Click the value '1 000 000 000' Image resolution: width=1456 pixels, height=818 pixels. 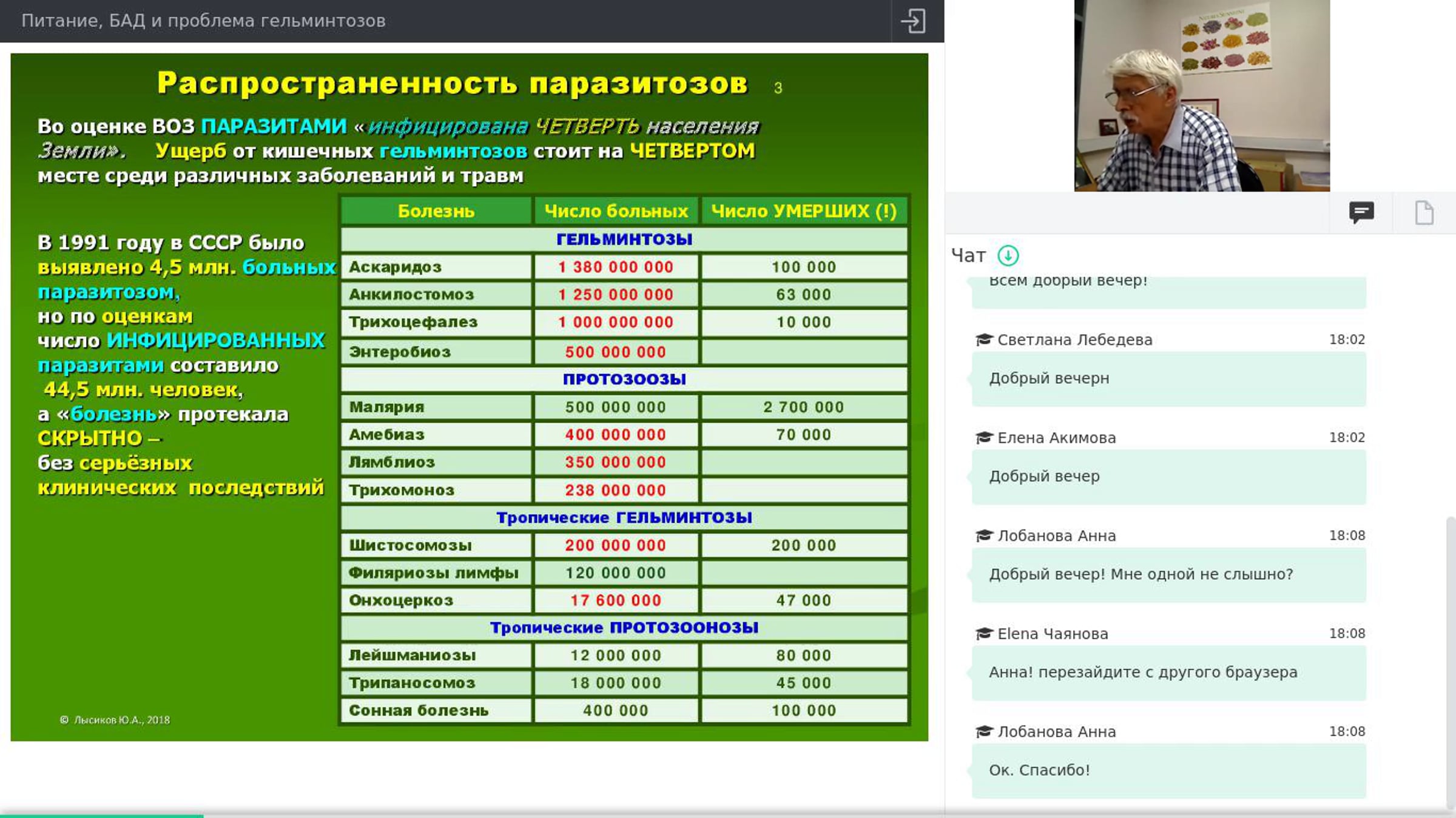tap(616, 323)
